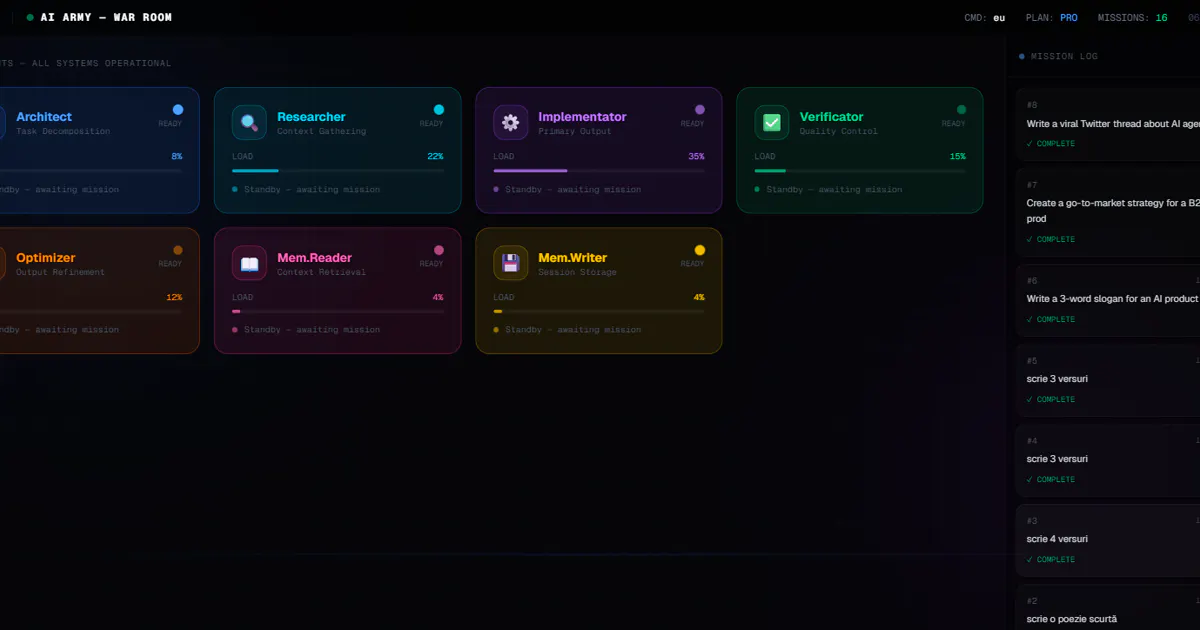
Task: Click the MISSIONS: 16 counter
Action: (1132, 17)
